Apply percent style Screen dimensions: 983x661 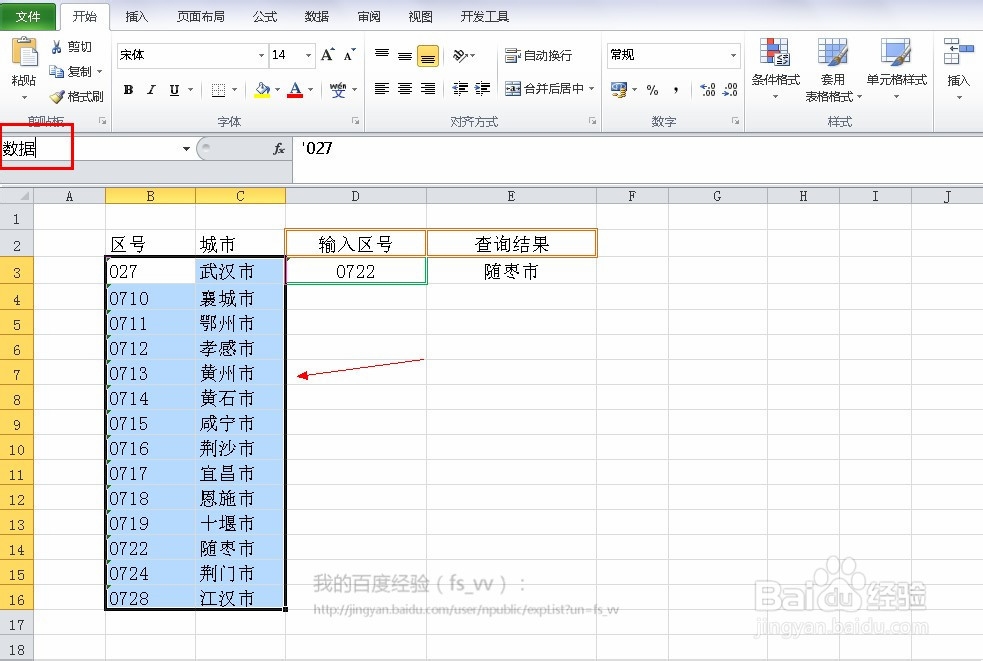[653, 90]
